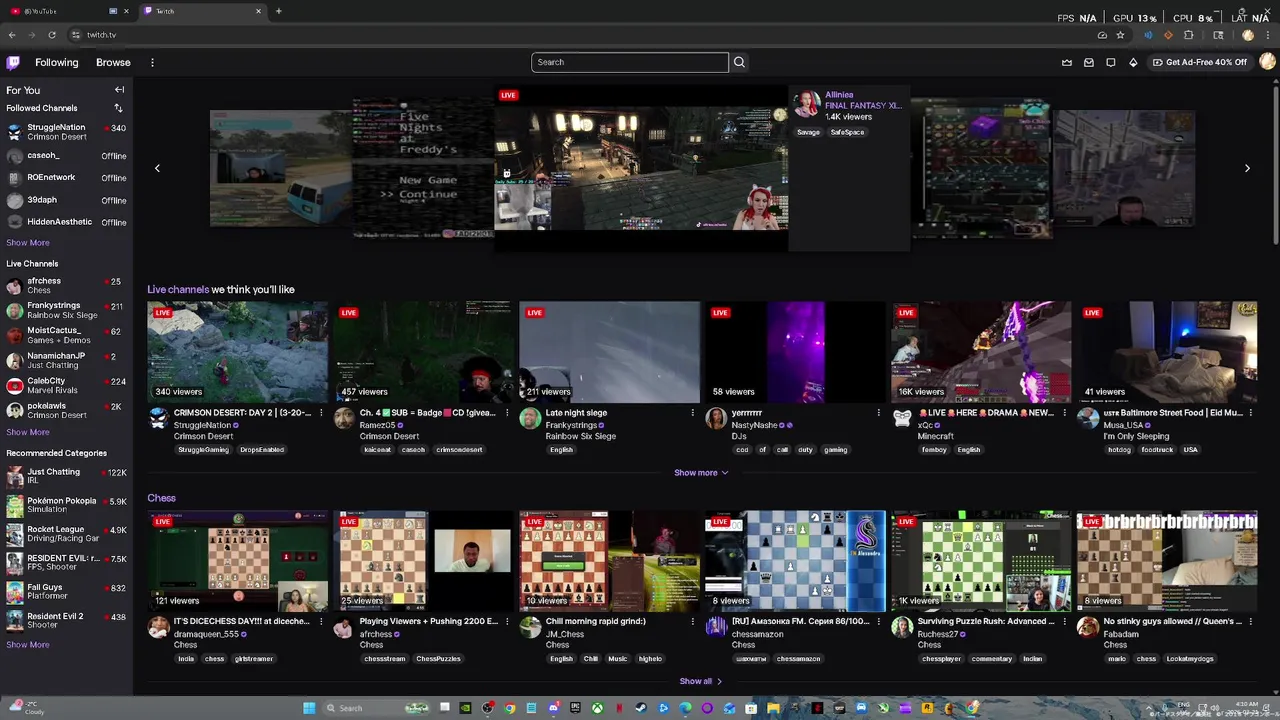The width and height of the screenshot is (1280, 720).
Task: Open a new browser tab
Action: pos(278,11)
